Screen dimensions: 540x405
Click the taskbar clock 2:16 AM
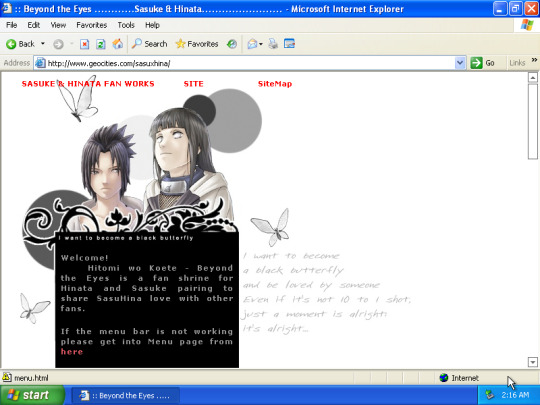pos(515,395)
